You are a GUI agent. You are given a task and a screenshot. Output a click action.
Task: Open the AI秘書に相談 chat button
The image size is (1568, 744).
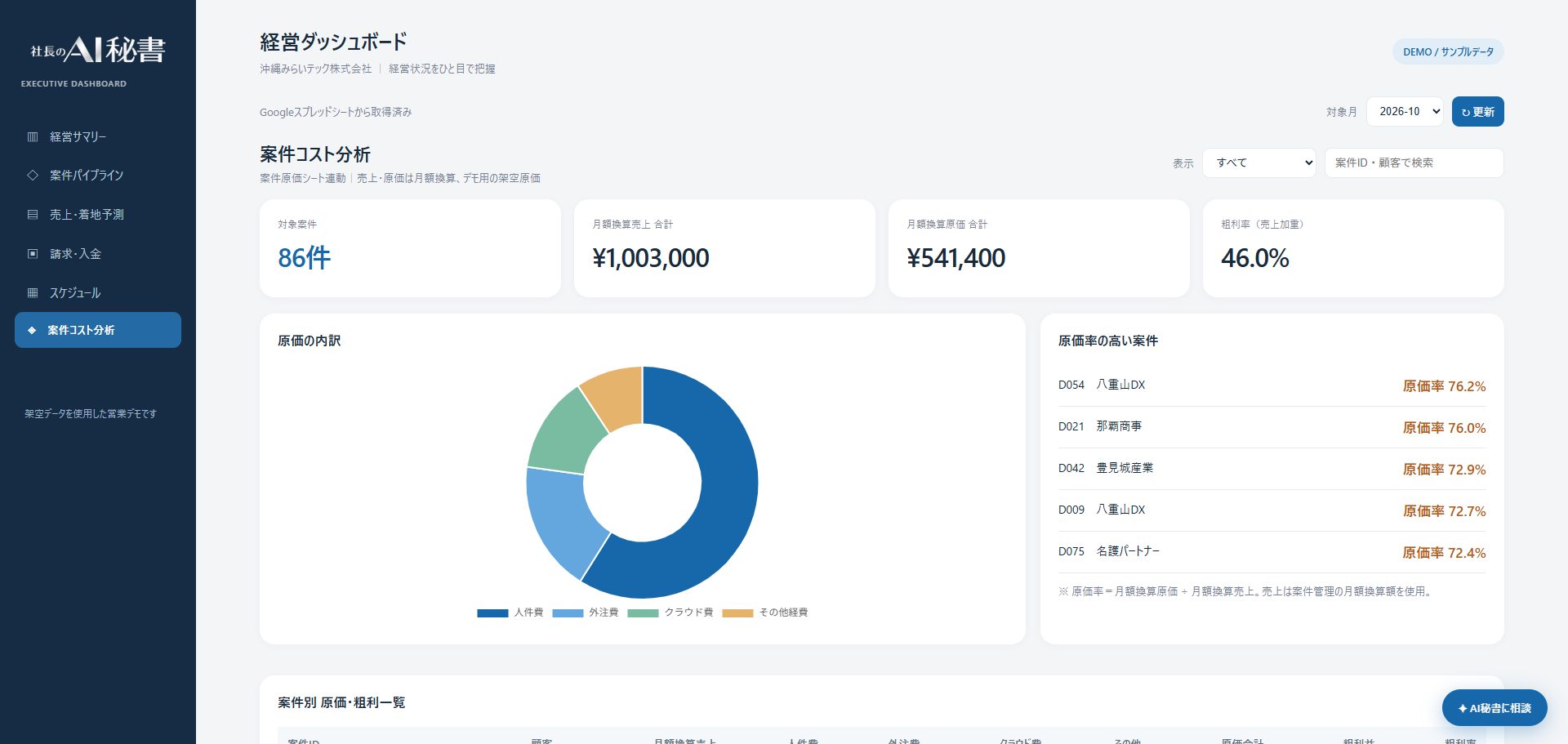[x=1494, y=708]
